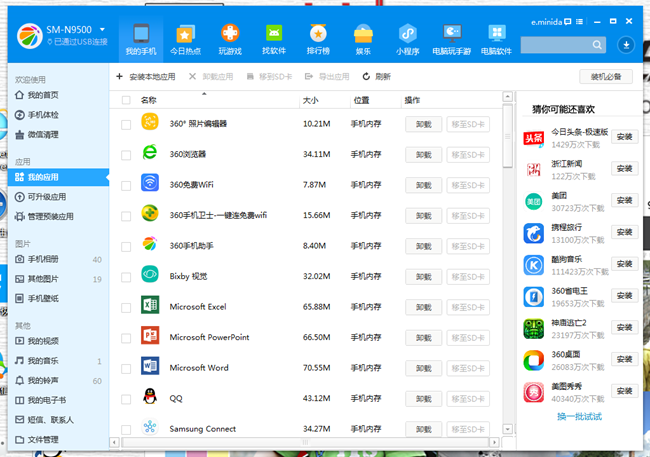Sort by 名称 column header
The width and height of the screenshot is (650, 457).
pyautogui.click(x=148, y=100)
